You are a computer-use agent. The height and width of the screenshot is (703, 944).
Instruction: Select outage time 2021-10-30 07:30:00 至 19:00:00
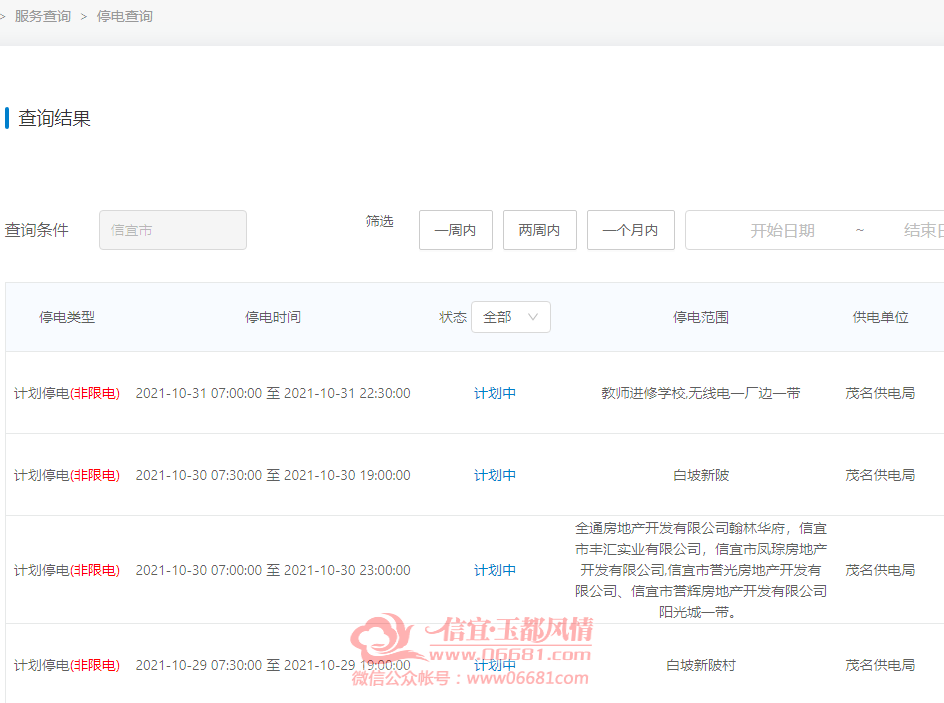click(273, 475)
